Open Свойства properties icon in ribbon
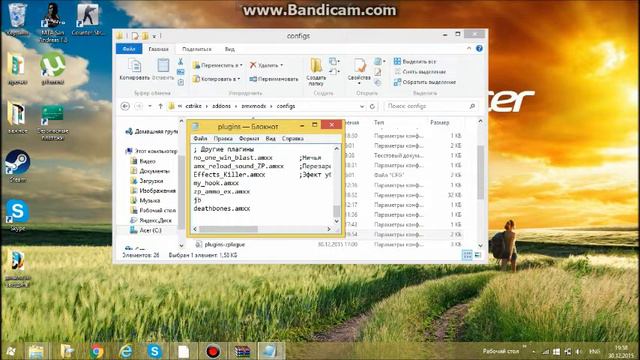Viewport: 640px width, 360px height. pyautogui.click(x=359, y=65)
